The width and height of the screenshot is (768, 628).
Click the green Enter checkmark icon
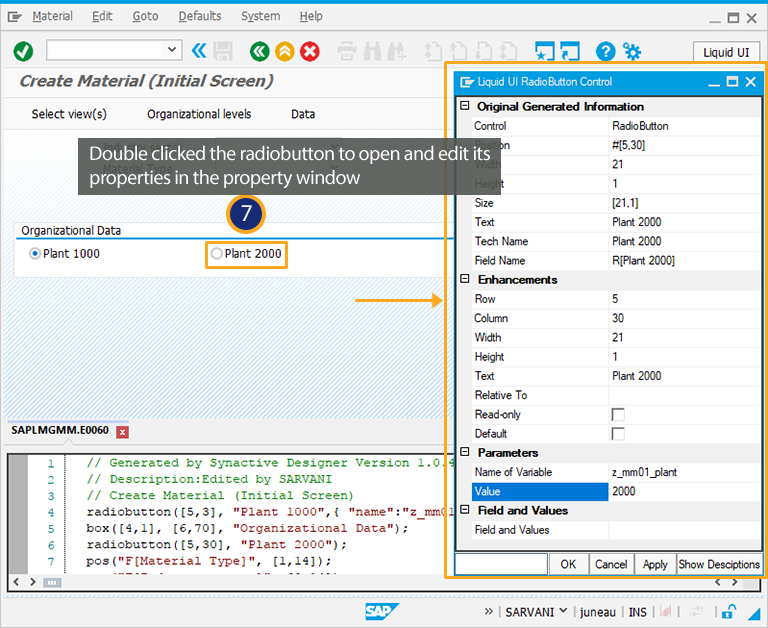(x=23, y=51)
